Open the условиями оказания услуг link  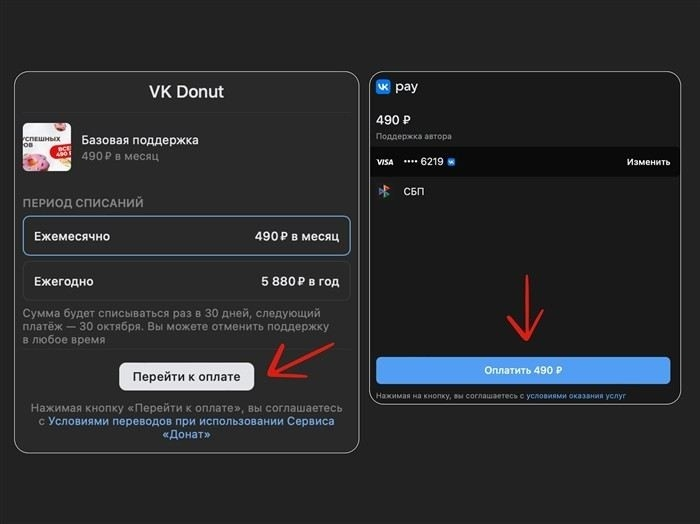pos(576,396)
